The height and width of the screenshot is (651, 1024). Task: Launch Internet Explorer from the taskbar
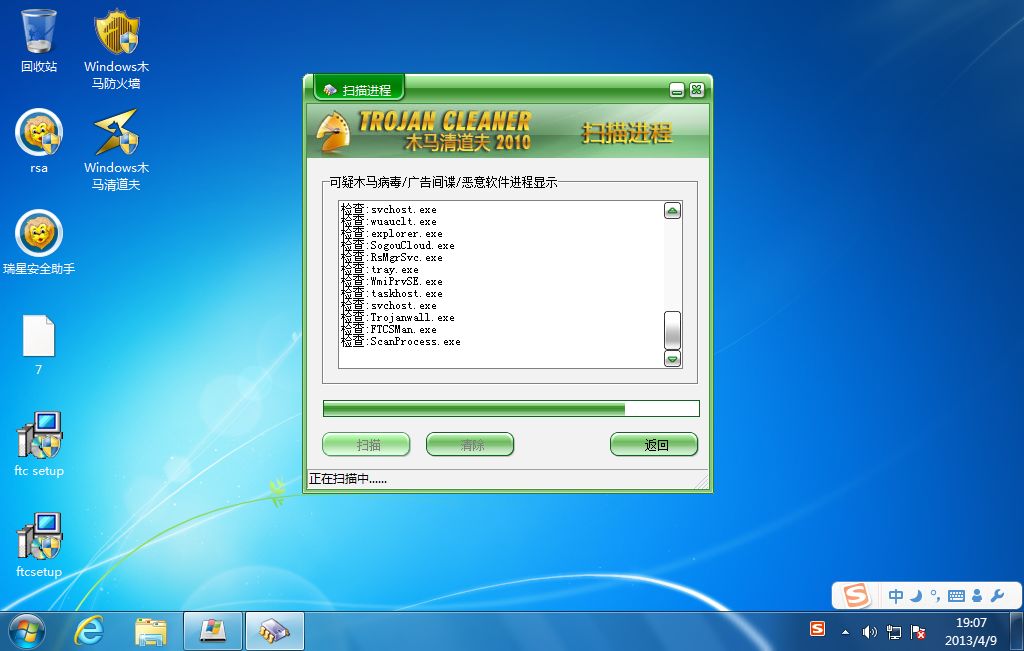(89, 632)
